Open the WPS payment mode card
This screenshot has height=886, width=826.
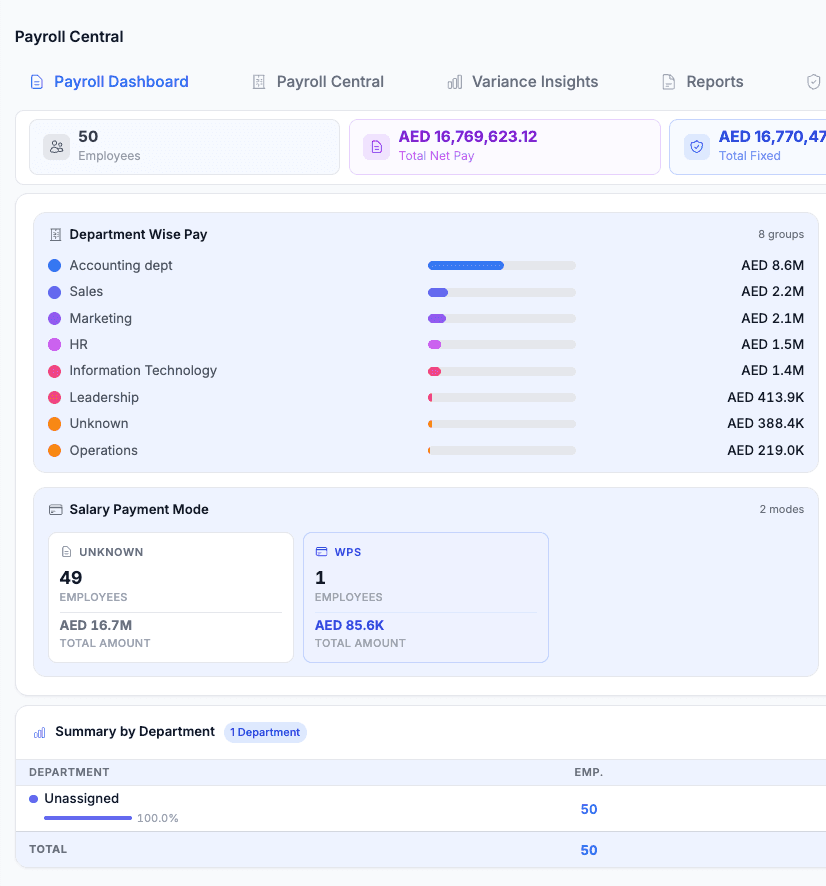tap(426, 597)
